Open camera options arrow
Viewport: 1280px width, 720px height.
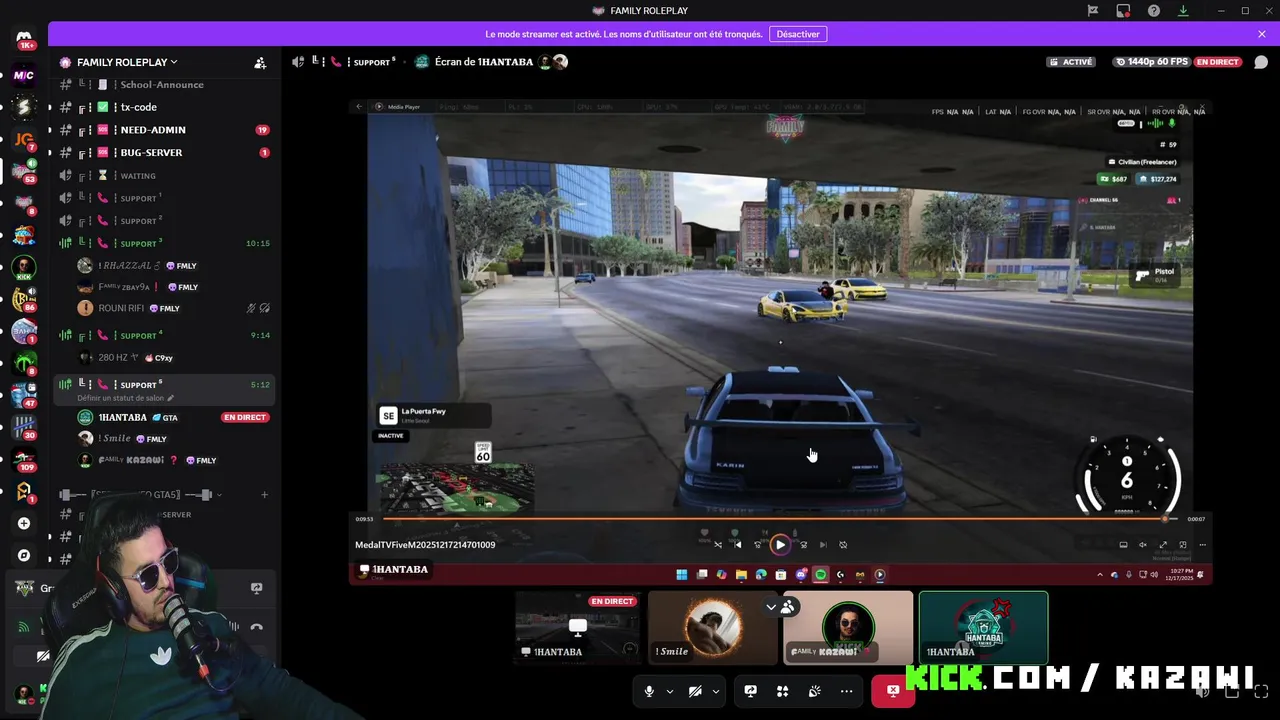point(716,691)
